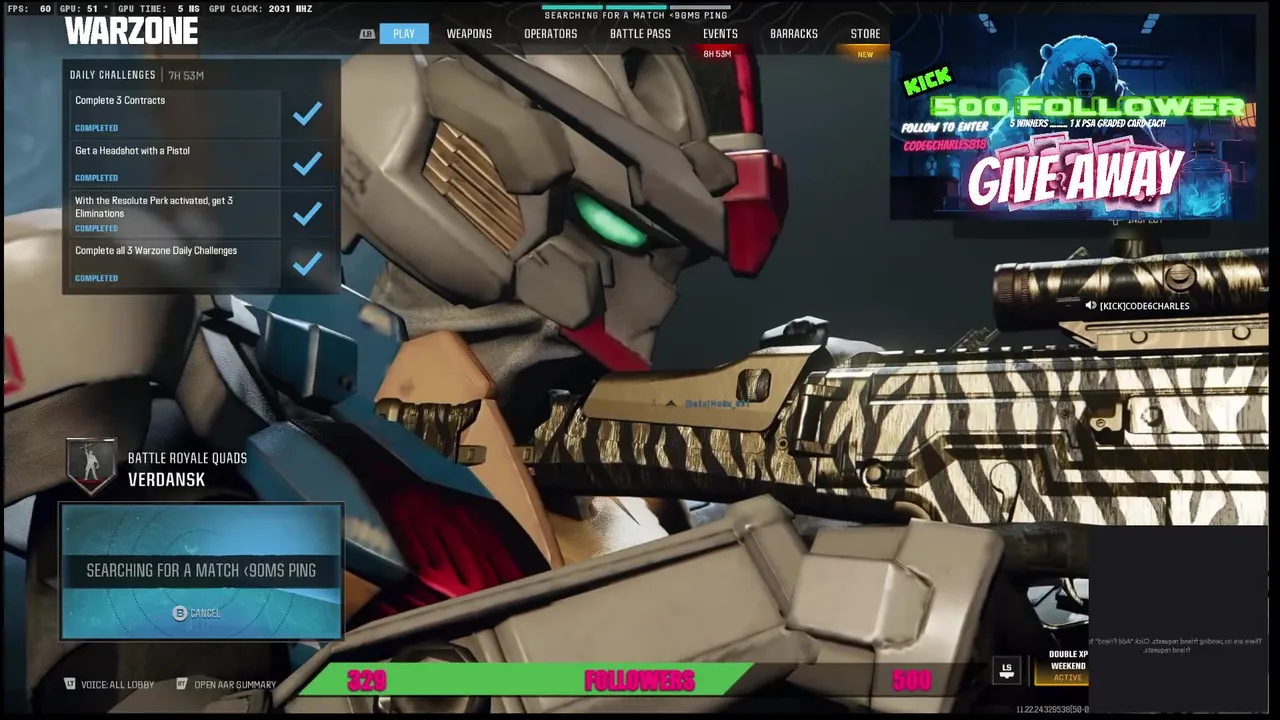Click the Warzone logo
The height and width of the screenshot is (720, 1280).
[131, 32]
